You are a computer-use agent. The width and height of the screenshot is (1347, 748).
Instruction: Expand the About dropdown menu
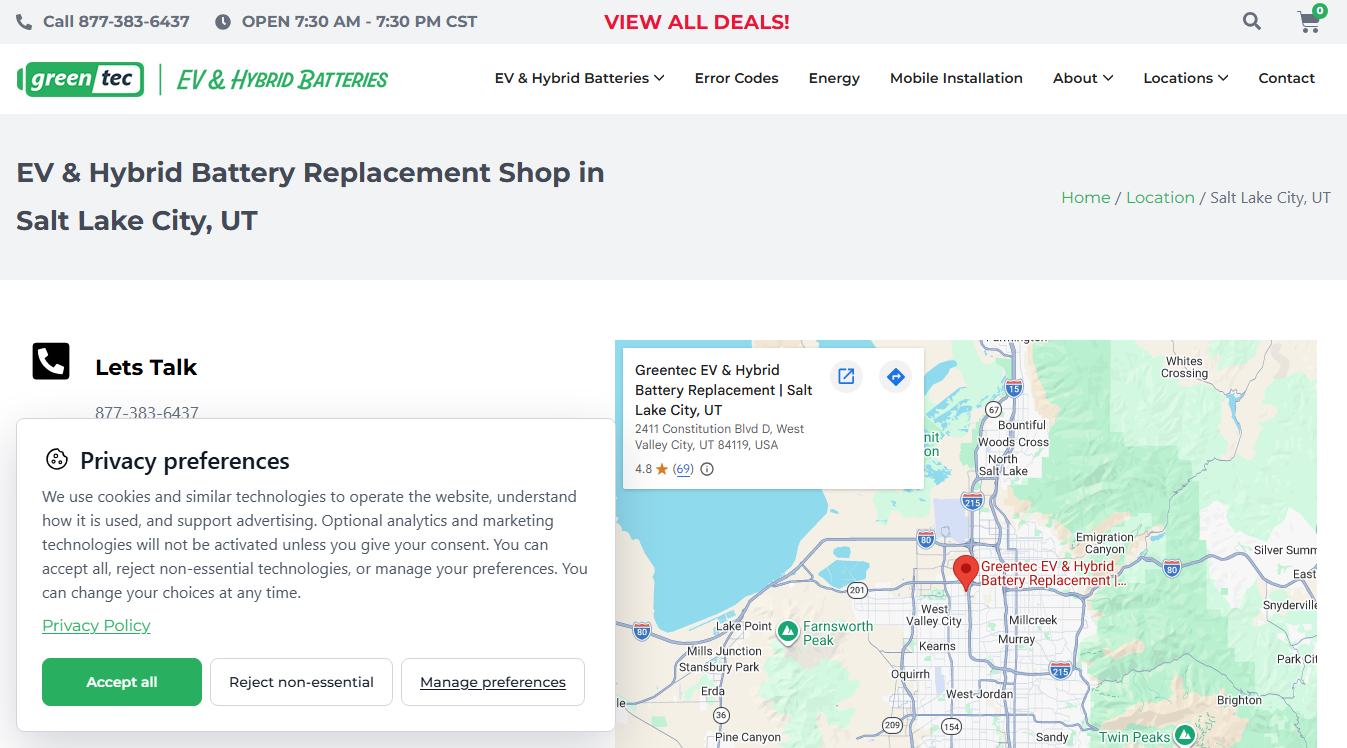click(1083, 78)
